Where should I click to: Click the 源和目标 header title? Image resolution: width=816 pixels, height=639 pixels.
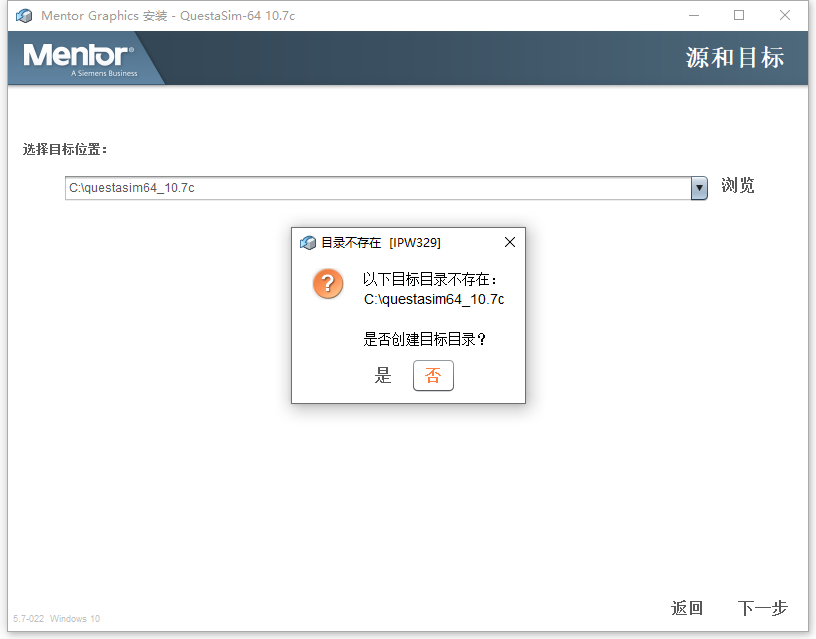734,57
